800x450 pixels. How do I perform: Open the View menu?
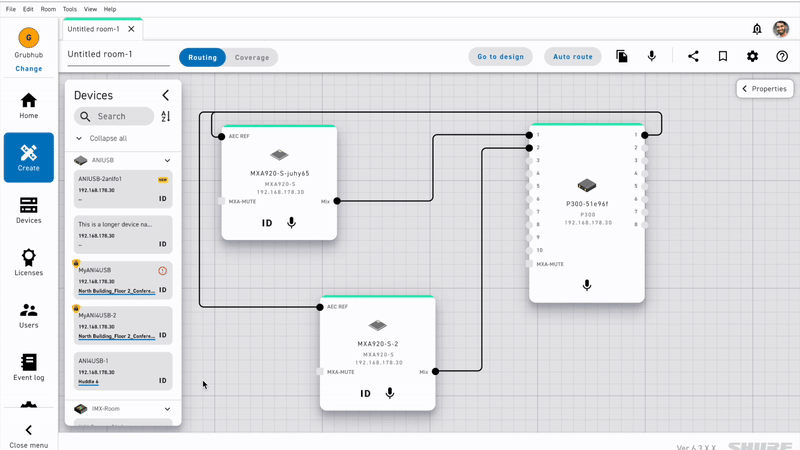90,9
